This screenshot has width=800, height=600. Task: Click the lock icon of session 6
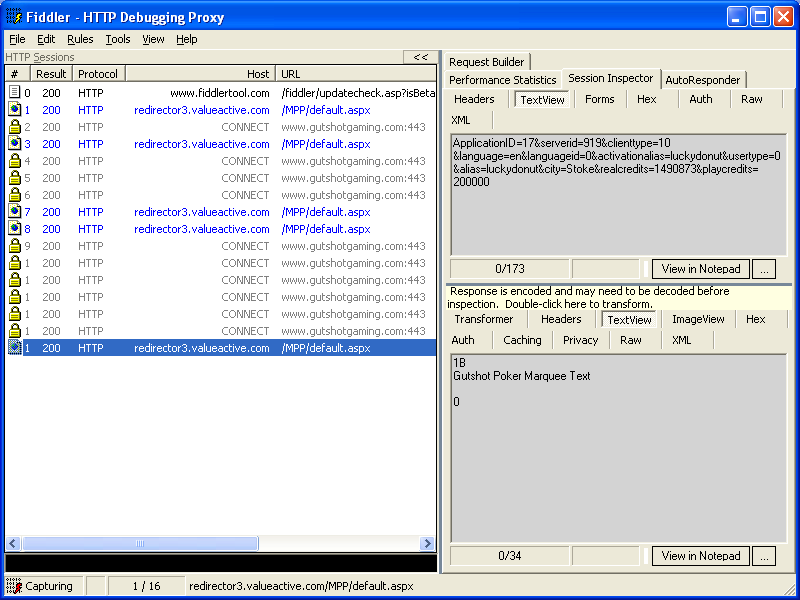15,195
